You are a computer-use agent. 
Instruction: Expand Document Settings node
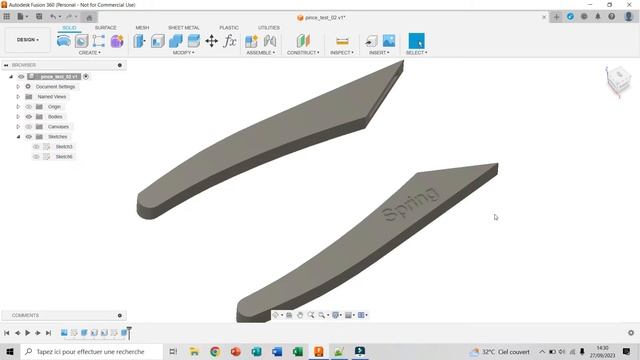point(18,87)
